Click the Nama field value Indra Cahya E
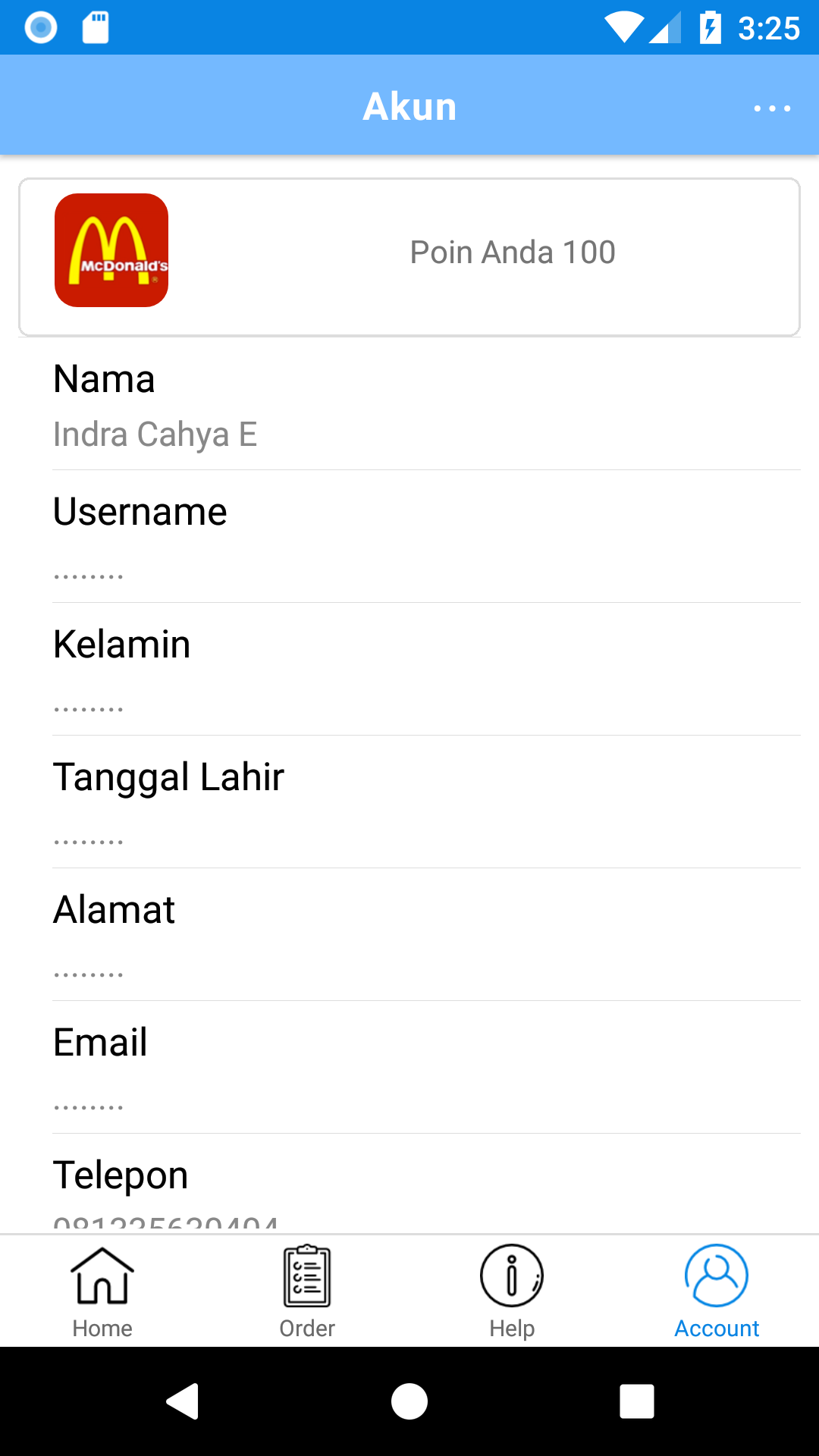This screenshot has width=819, height=1456. [155, 435]
